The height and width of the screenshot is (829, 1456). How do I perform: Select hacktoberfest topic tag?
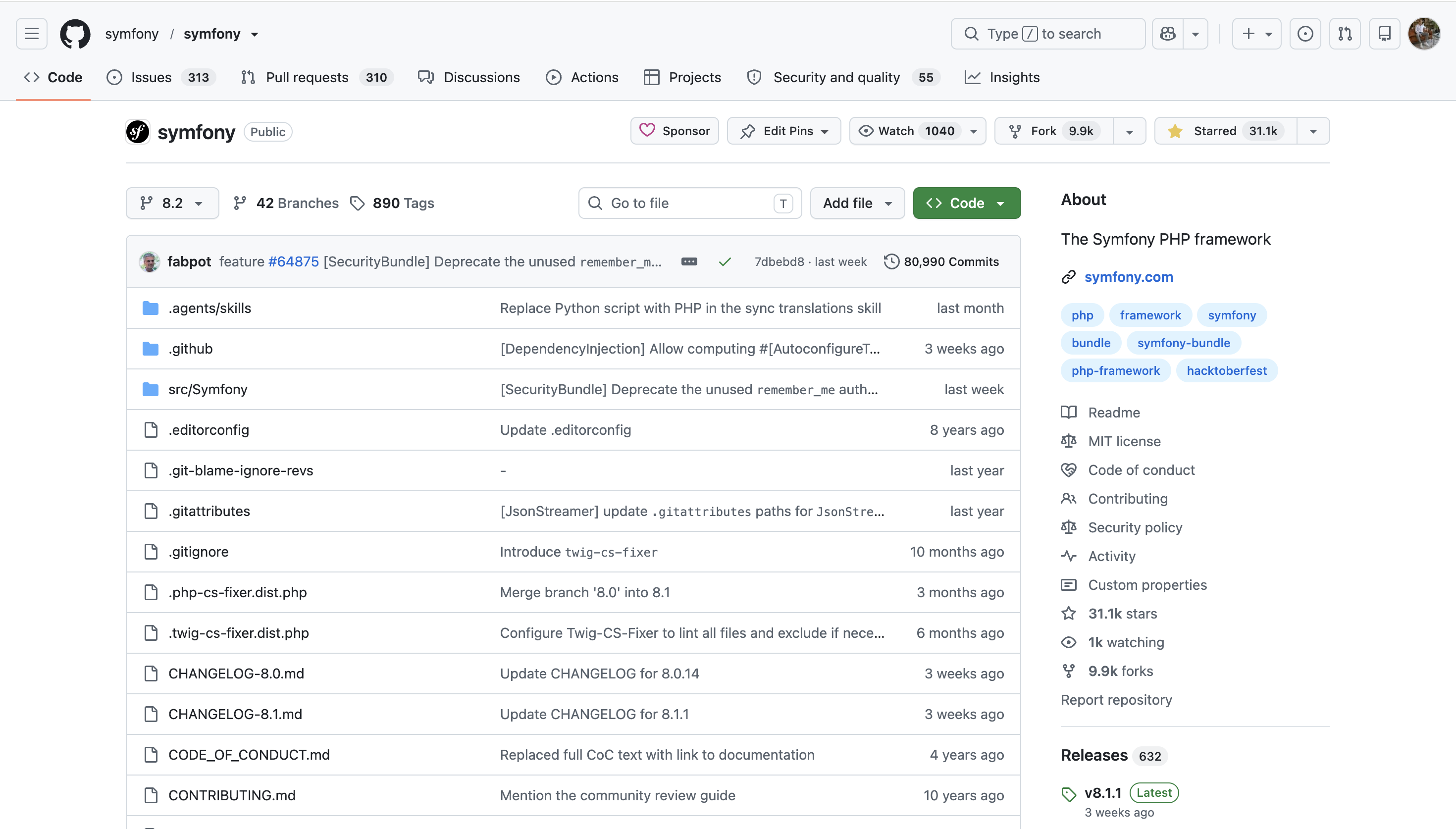tap(1227, 370)
